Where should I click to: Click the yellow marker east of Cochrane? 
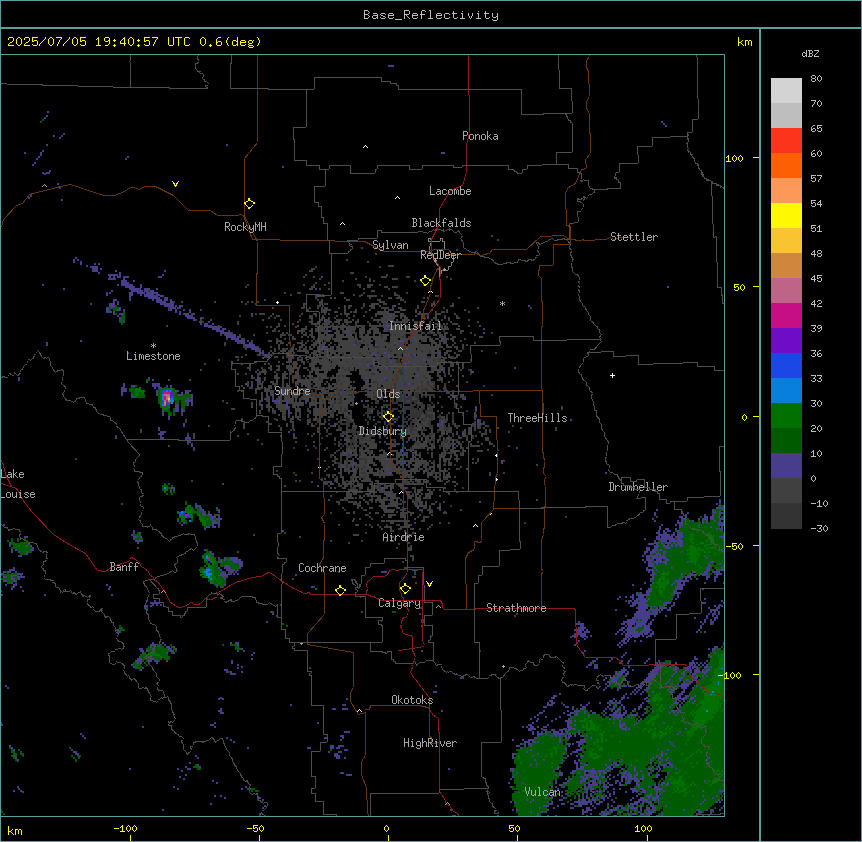(340, 590)
